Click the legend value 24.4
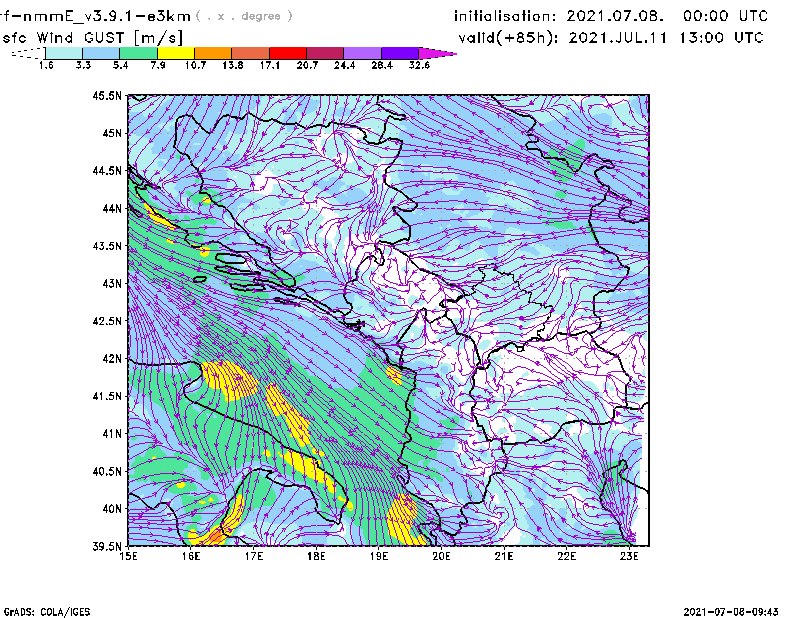This screenshot has width=800, height=618. (344, 65)
